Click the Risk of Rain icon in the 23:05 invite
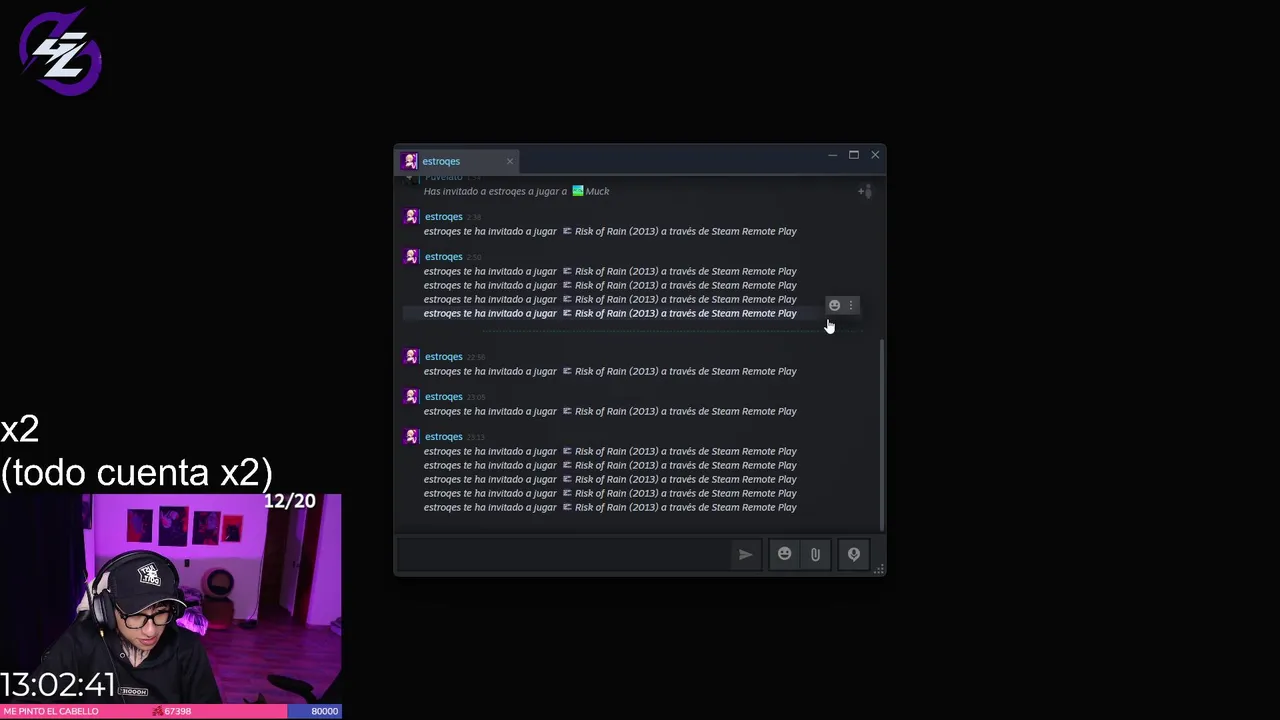Image resolution: width=1280 pixels, height=720 pixels. coord(567,411)
